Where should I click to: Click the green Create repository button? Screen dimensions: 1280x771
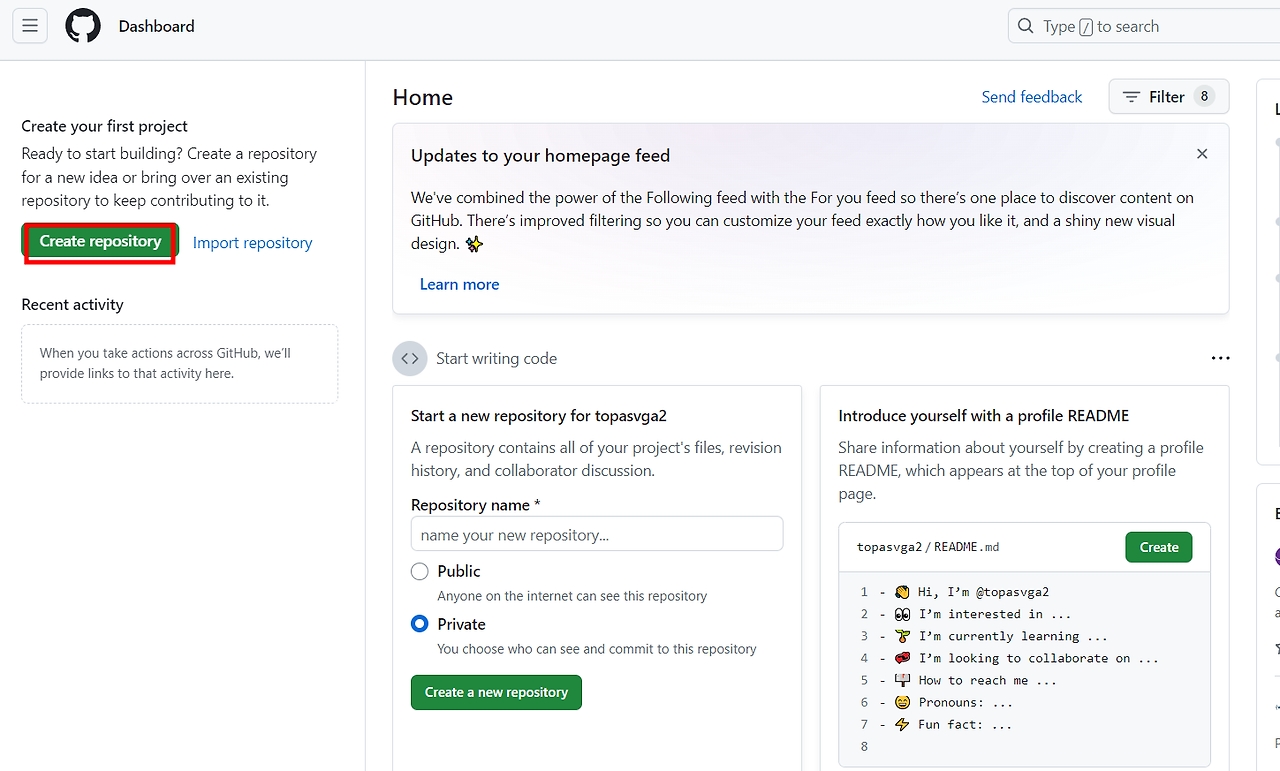click(100, 242)
